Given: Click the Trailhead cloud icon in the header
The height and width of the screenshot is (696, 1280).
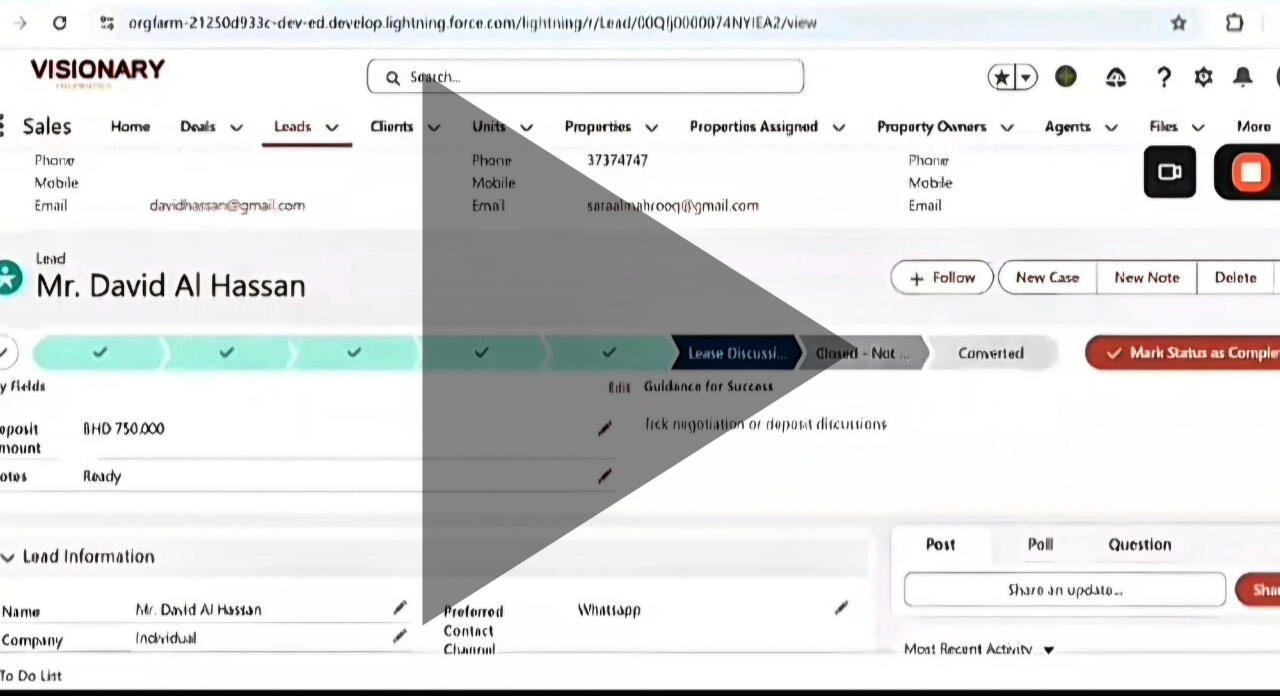Looking at the screenshot, I should click(1115, 76).
